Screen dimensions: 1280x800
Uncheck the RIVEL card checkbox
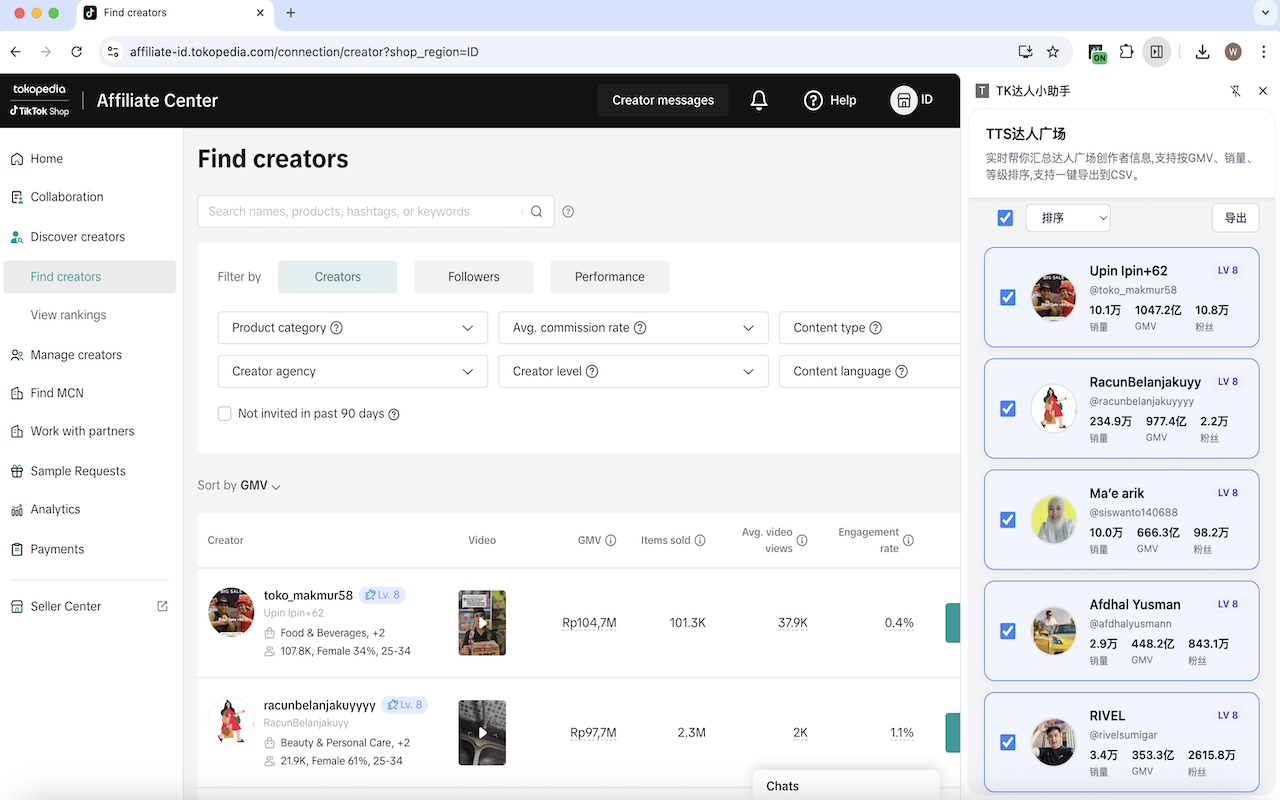click(x=1008, y=742)
